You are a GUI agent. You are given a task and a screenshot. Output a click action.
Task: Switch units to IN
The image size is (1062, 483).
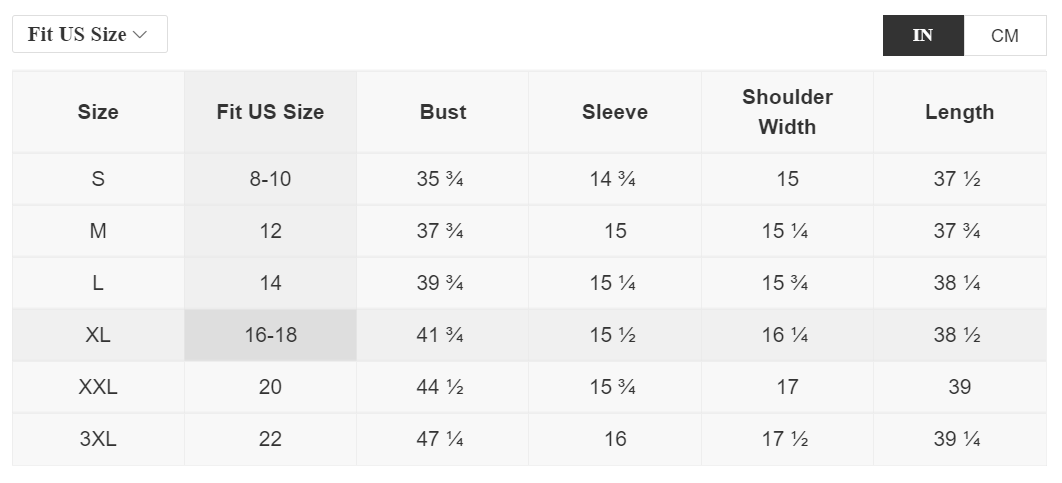923,36
